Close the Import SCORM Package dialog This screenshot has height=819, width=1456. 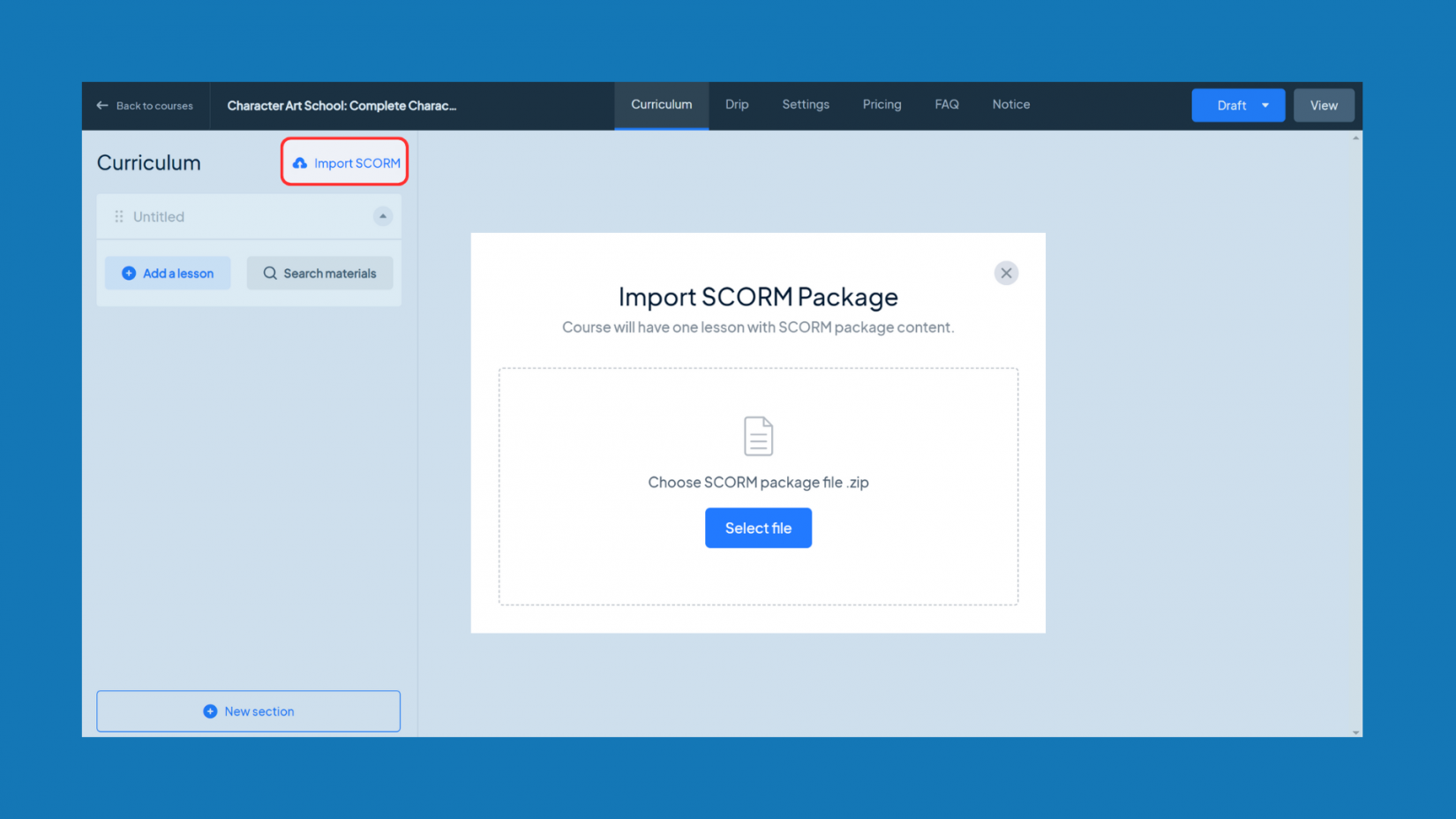pos(1006,273)
